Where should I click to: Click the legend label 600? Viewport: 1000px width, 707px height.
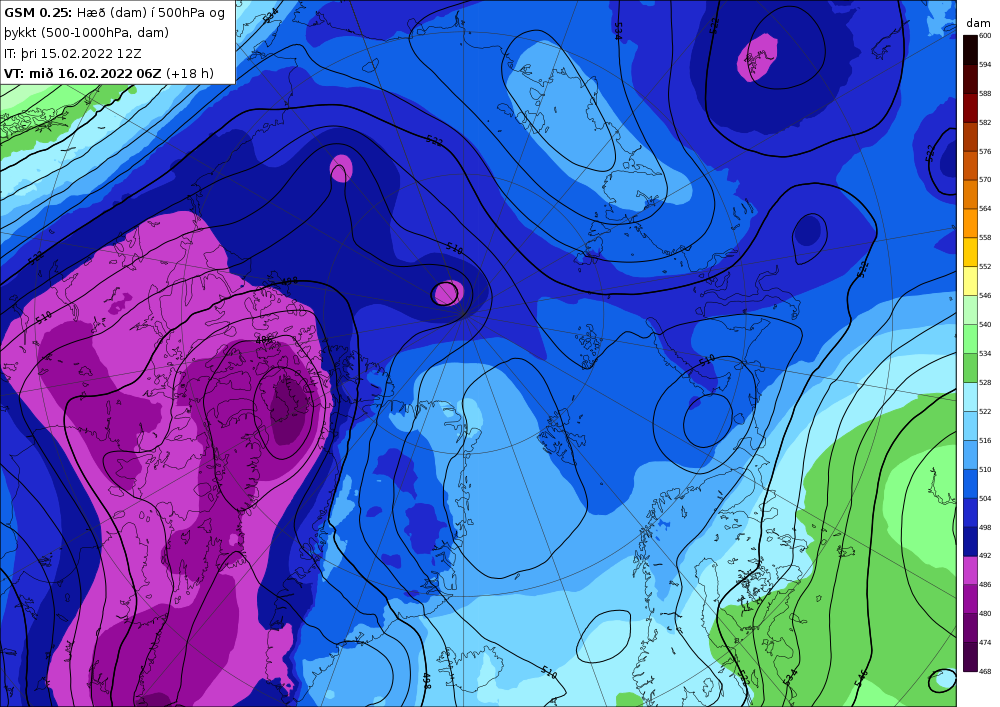(x=985, y=36)
